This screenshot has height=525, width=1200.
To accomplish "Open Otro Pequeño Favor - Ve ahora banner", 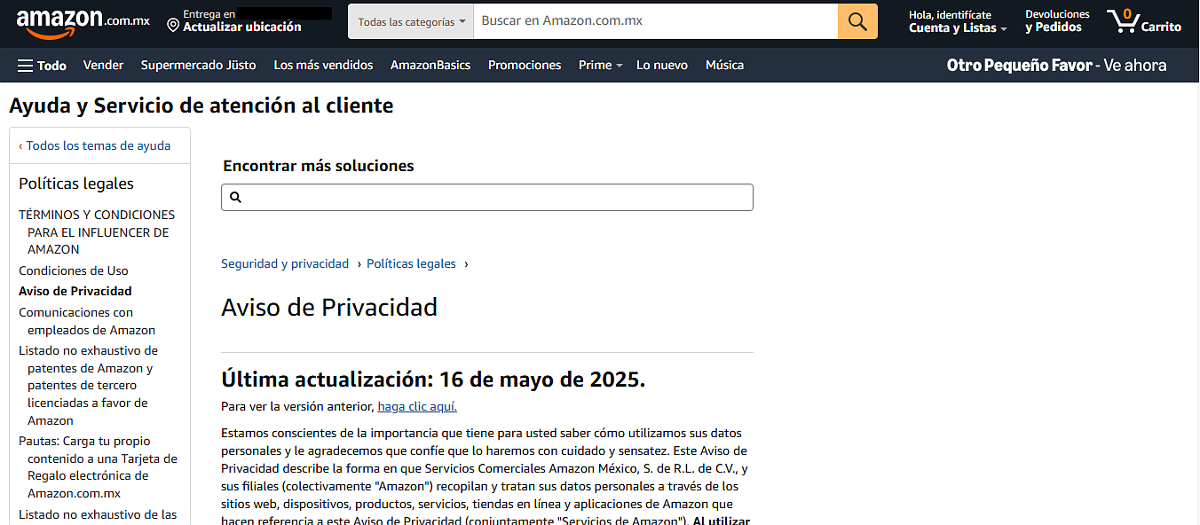I will point(1057,65).
